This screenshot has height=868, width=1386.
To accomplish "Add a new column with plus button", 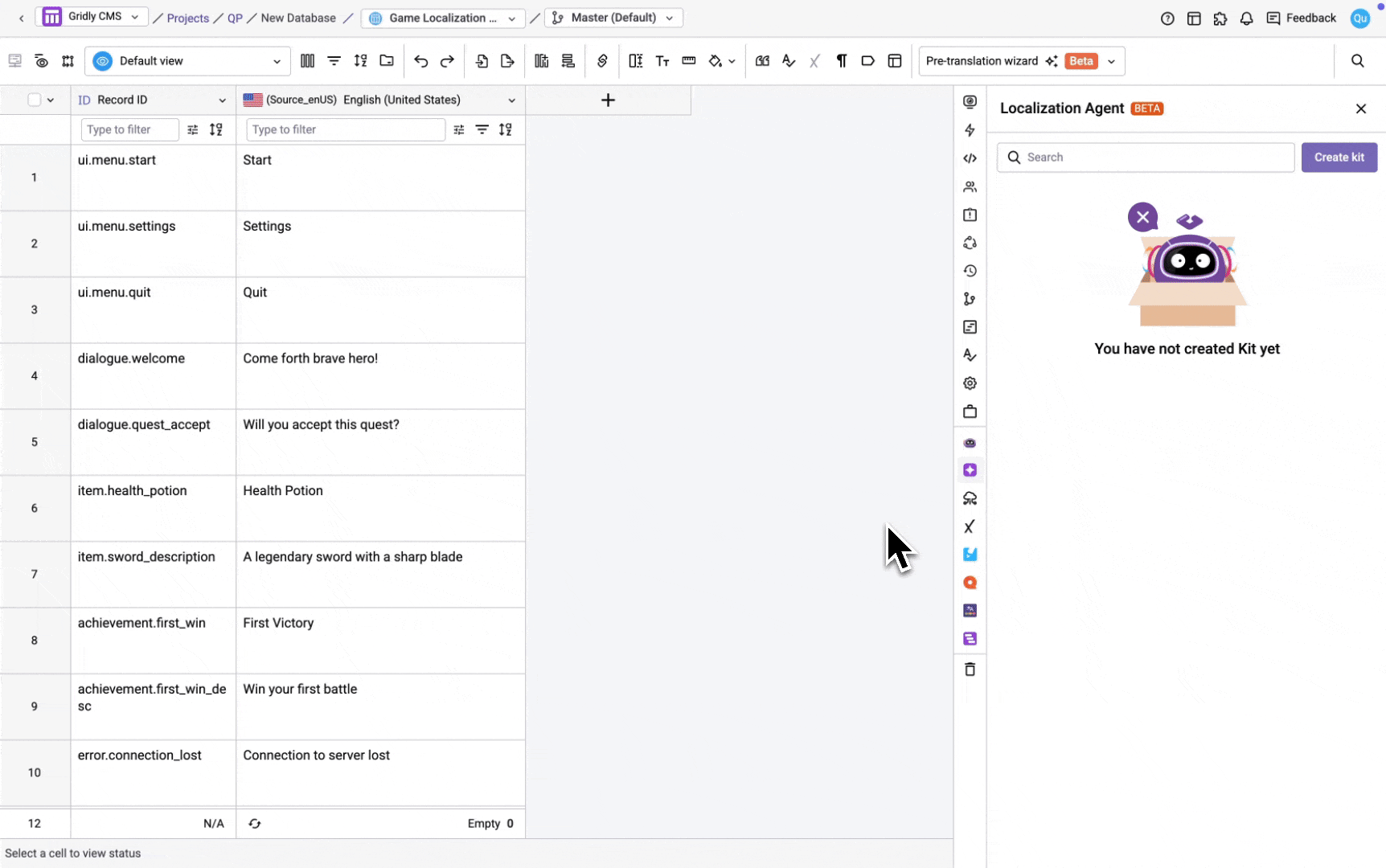I will pyautogui.click(x=608, y=100).
